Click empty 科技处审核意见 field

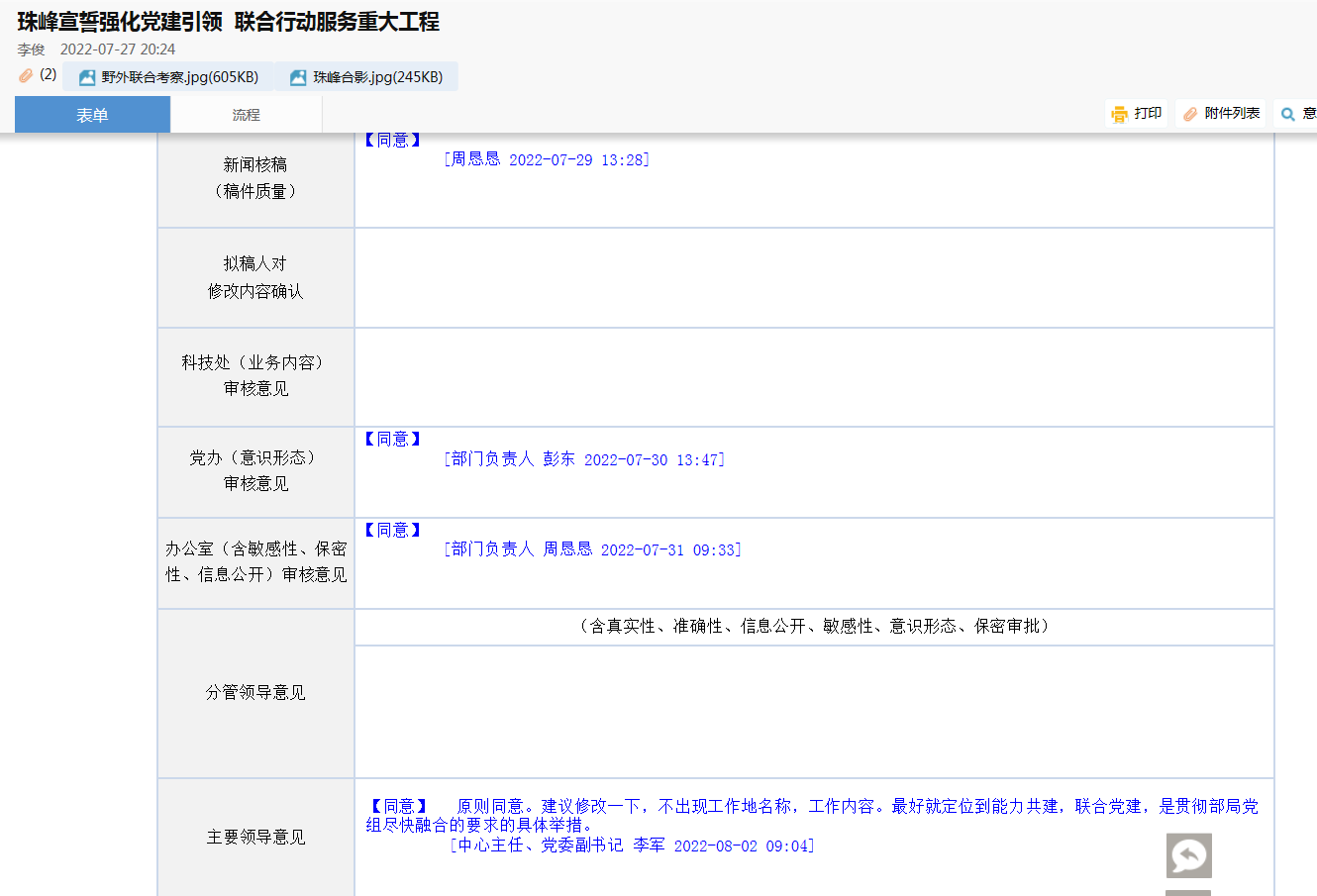[813, 377]
